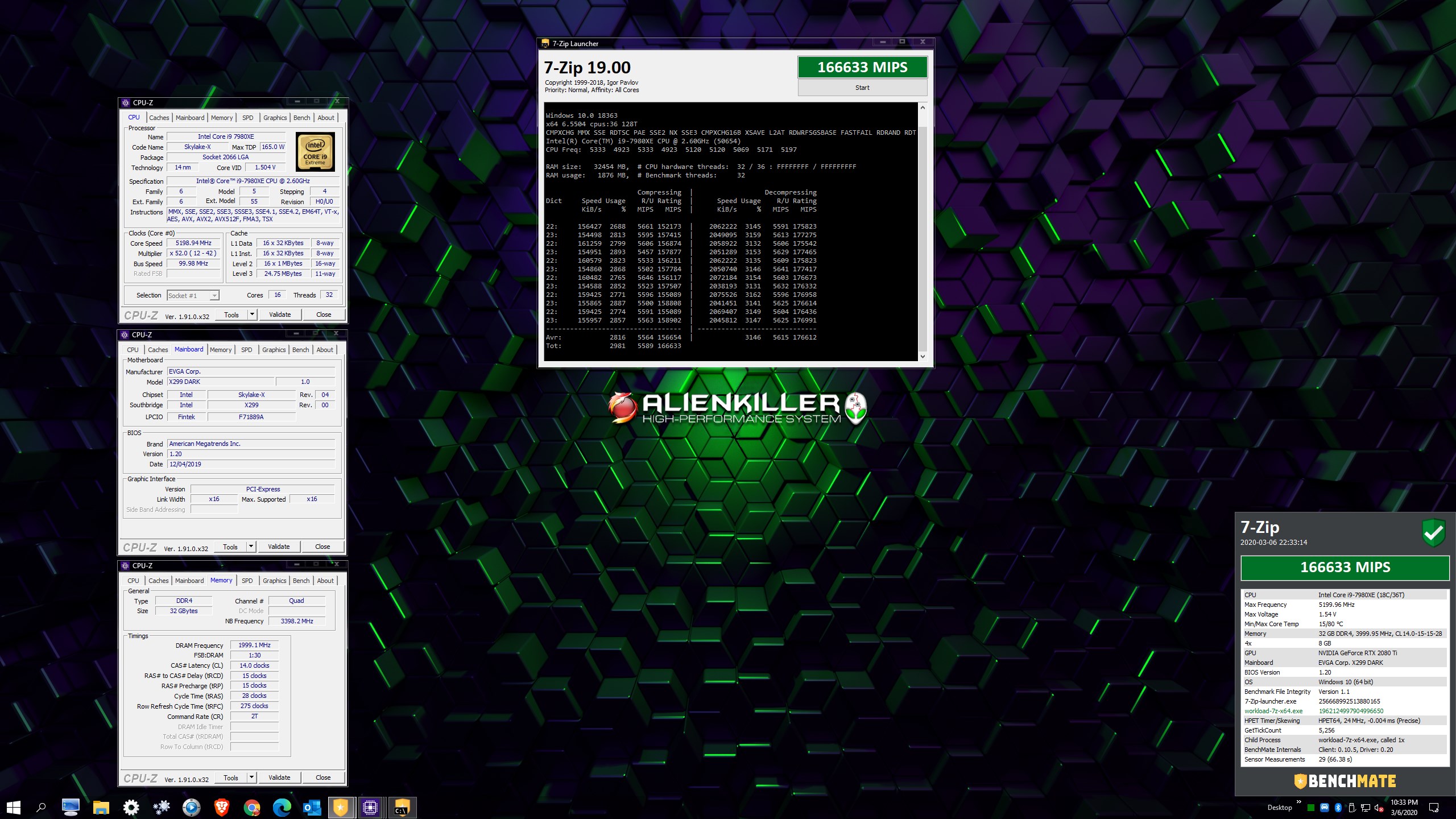Click the Bluetooth tray icon
Screen dimensions: 1456x819
[1338, 808]
